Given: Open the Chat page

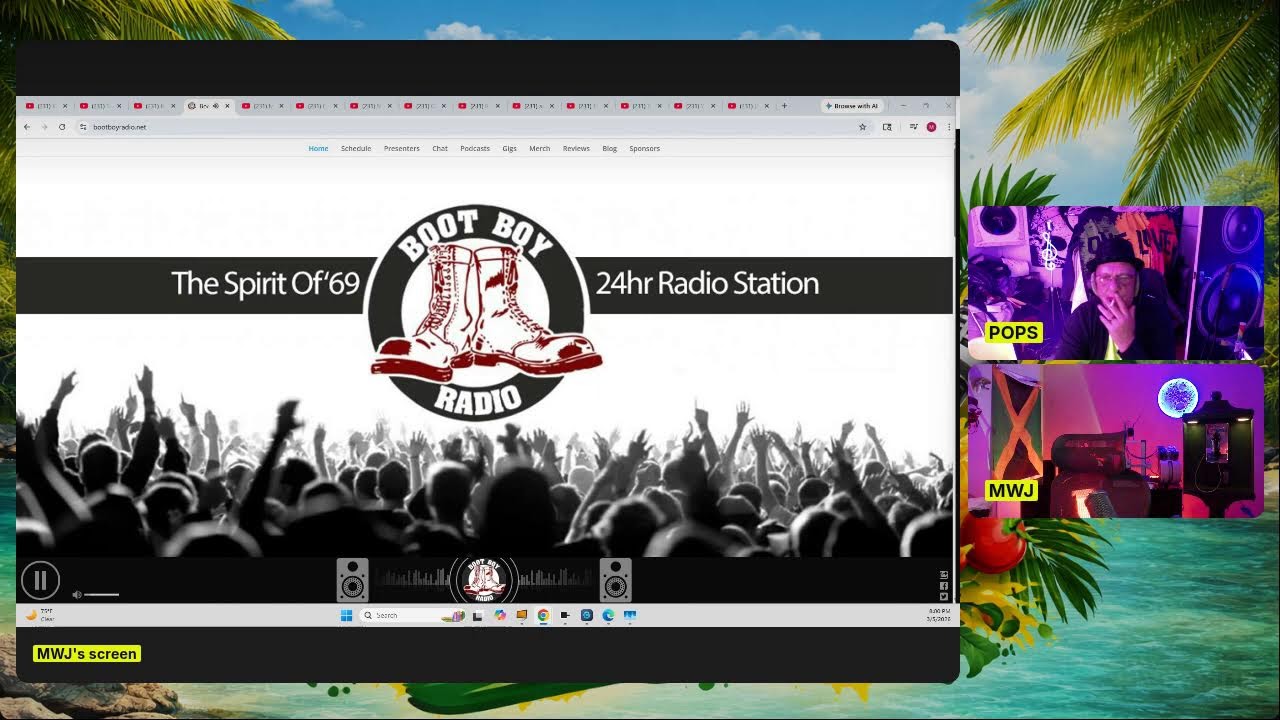Looking at the screenshot, I should tap(440, 148).
